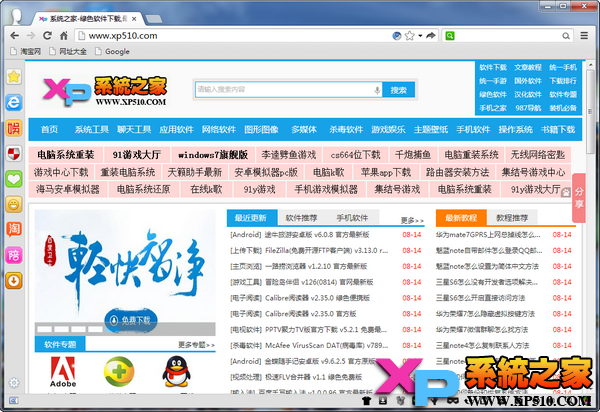Open 操作系统 in the navigation bar
Viewport: 600px width, 412px height.
click(515, 130)
